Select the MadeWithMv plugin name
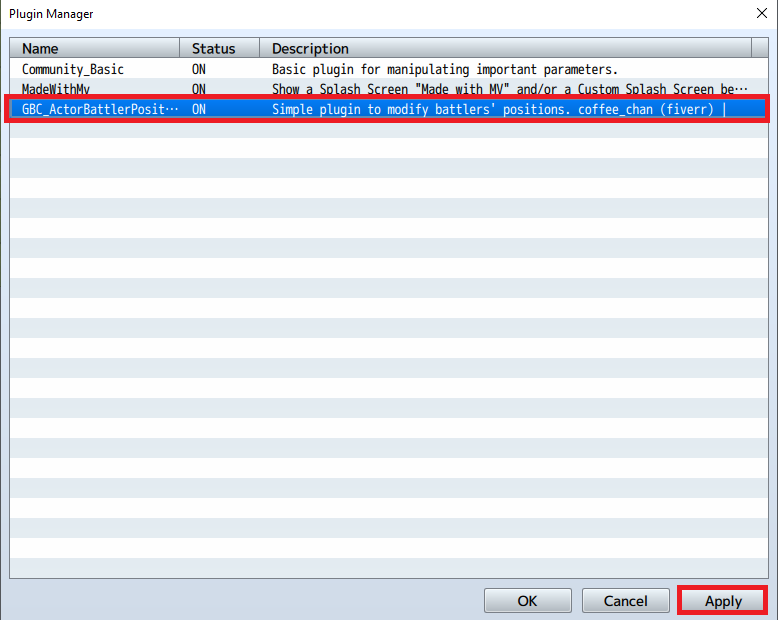This screenshot has width=778, height=620. click(x=56, y=89)
